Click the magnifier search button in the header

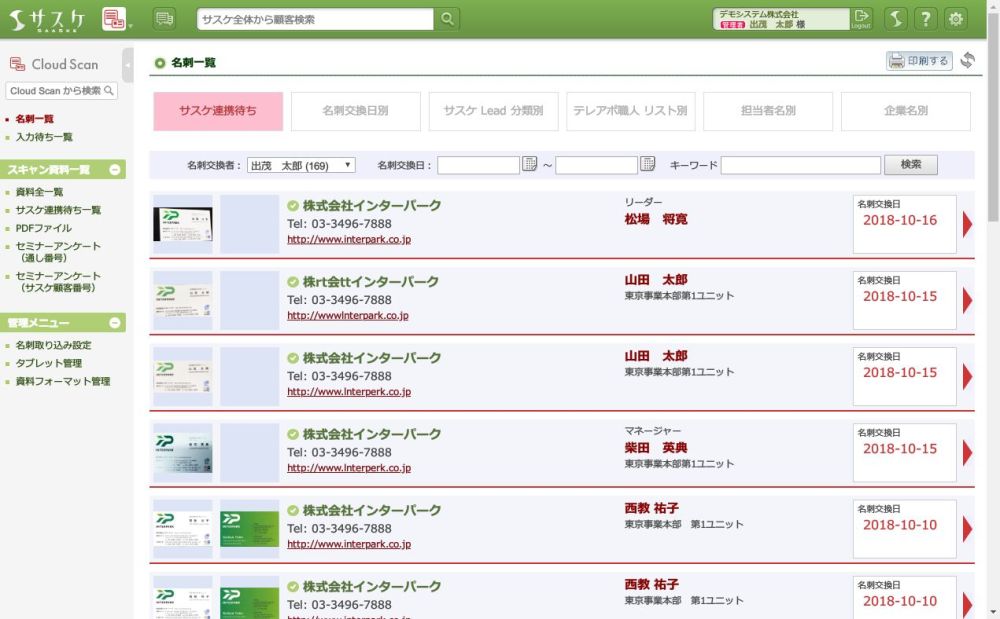[447, 19]
